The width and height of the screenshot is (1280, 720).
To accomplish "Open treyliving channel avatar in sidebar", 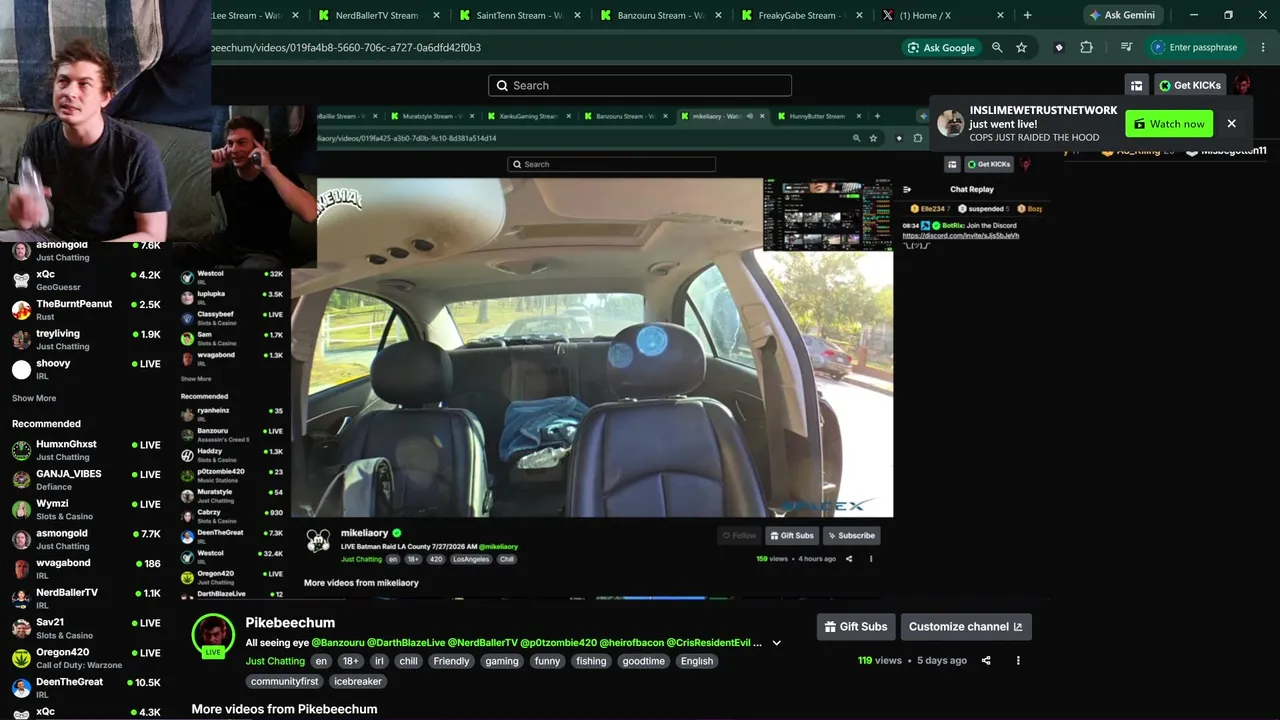I will click(21, 340).
